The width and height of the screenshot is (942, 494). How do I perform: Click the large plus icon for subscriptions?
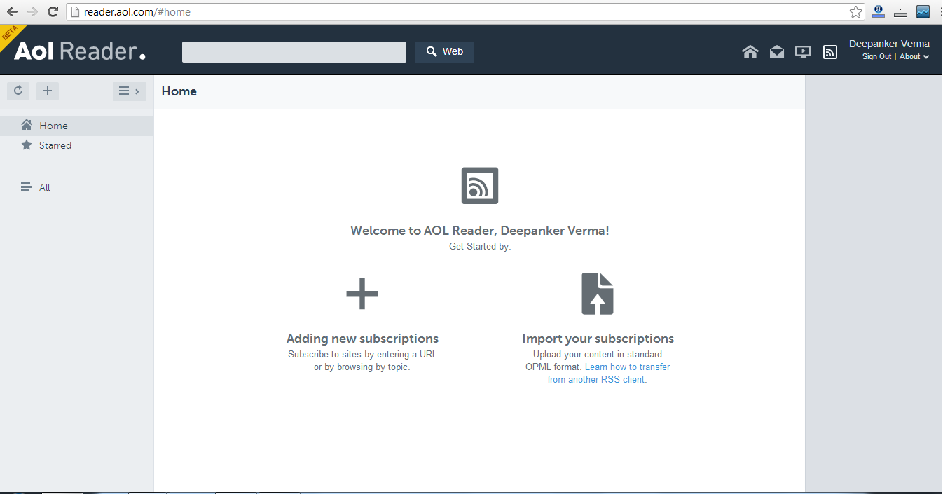point(362,294)
